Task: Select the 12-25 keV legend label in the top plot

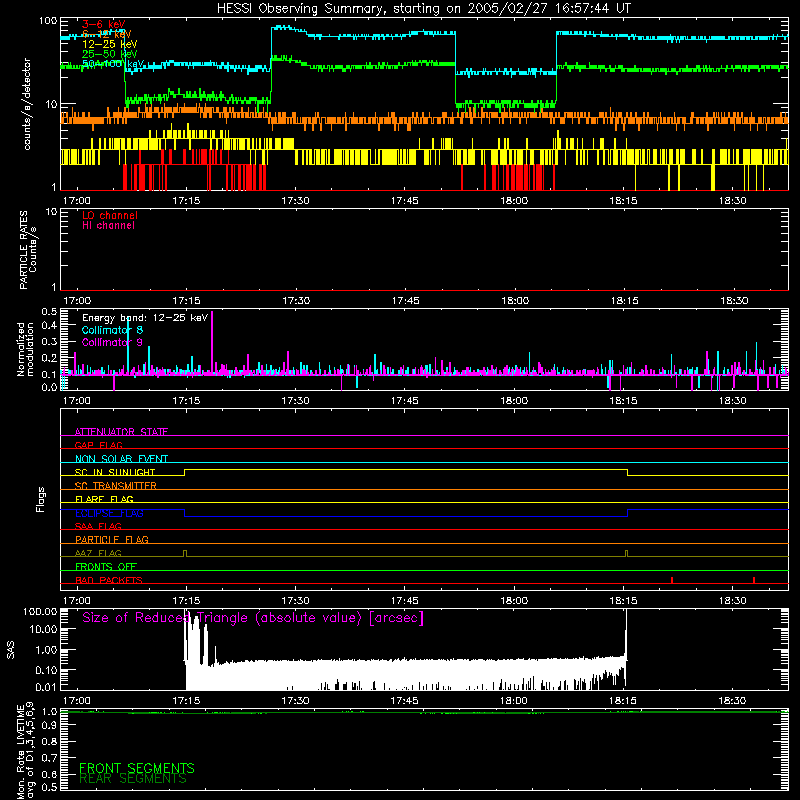Action: pos(109,44)
